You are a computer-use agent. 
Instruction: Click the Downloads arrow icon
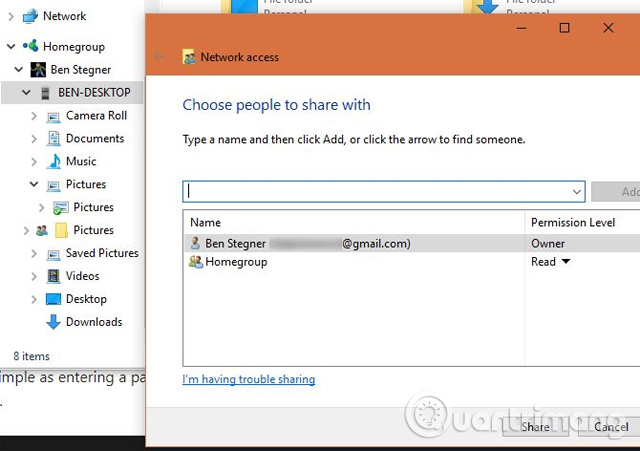pos(53,322)
